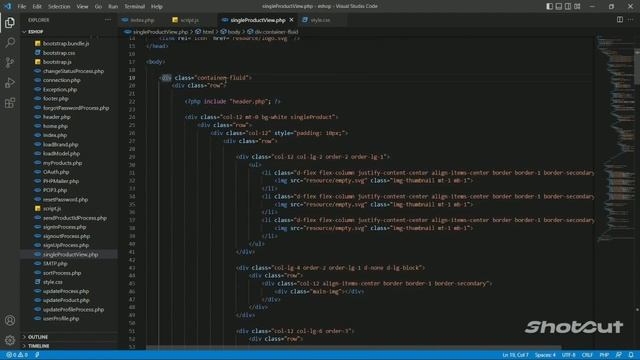Open the View menu

point(82,7)
